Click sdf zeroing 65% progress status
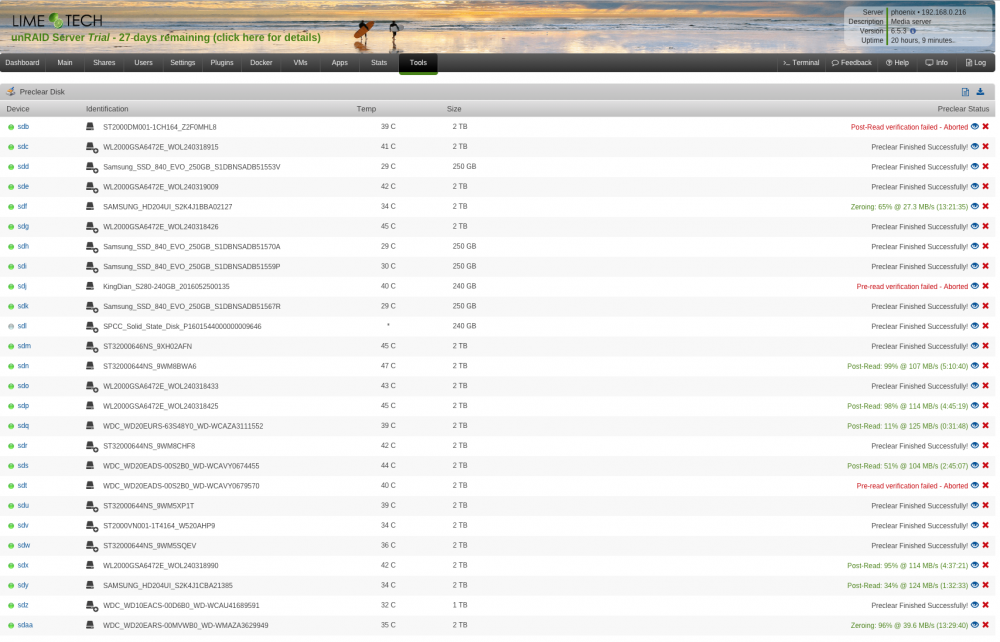Viewport: 1000px width, 642px height. click(909, 207)
